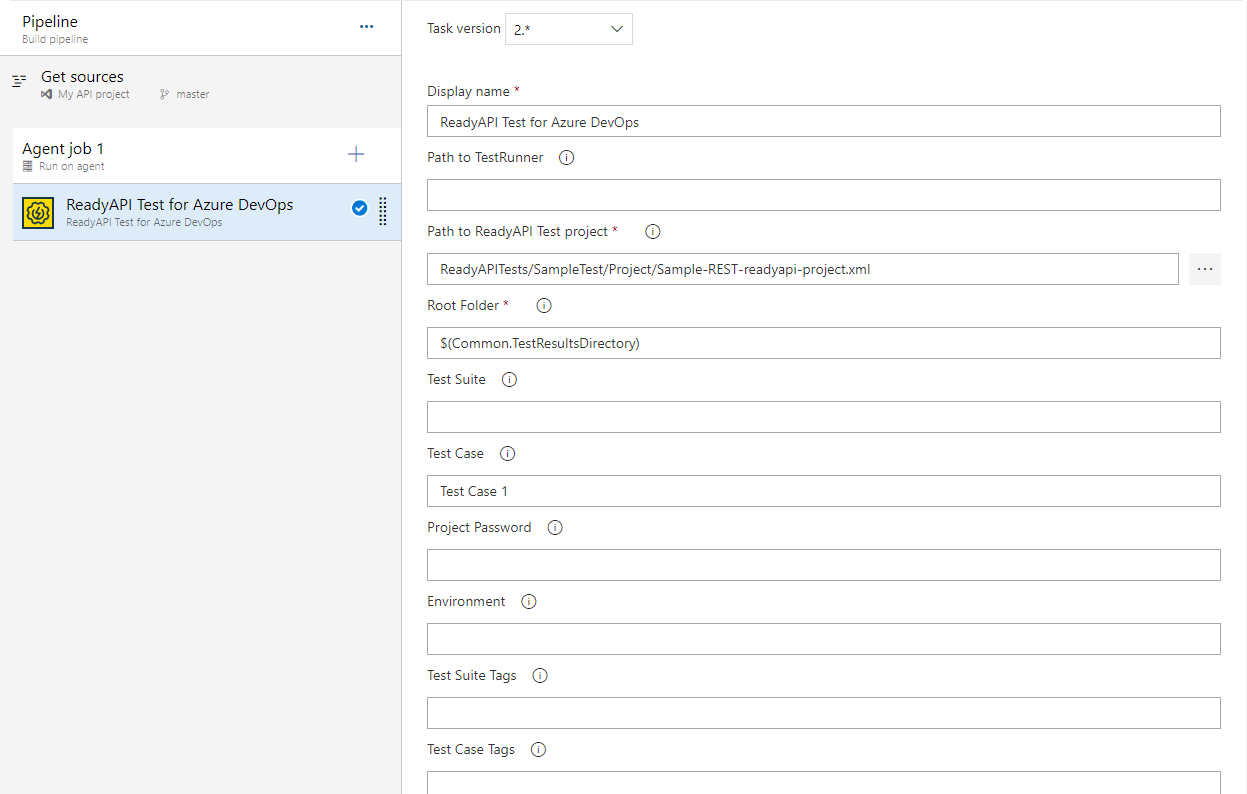The image size is (1247, 794).
Task: Show info for Test Suite Tags
Action: [540, 676]
